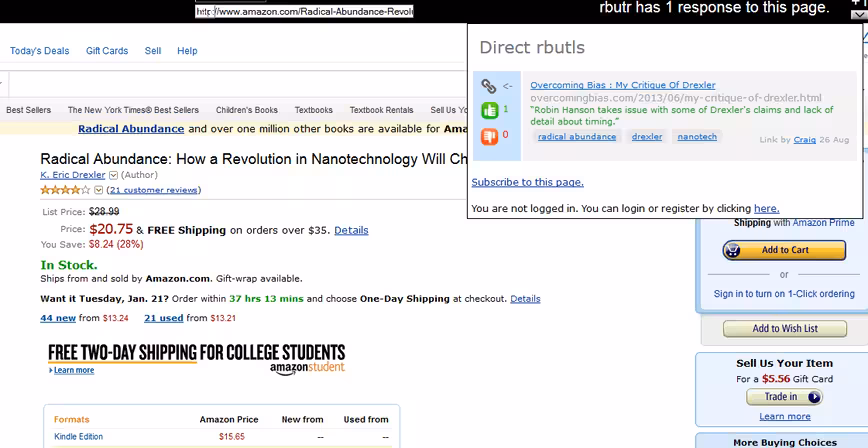The height and width of the screenshot is (448, 868).
Task: Open K. Eric Drexler author link
Action: 73,175
